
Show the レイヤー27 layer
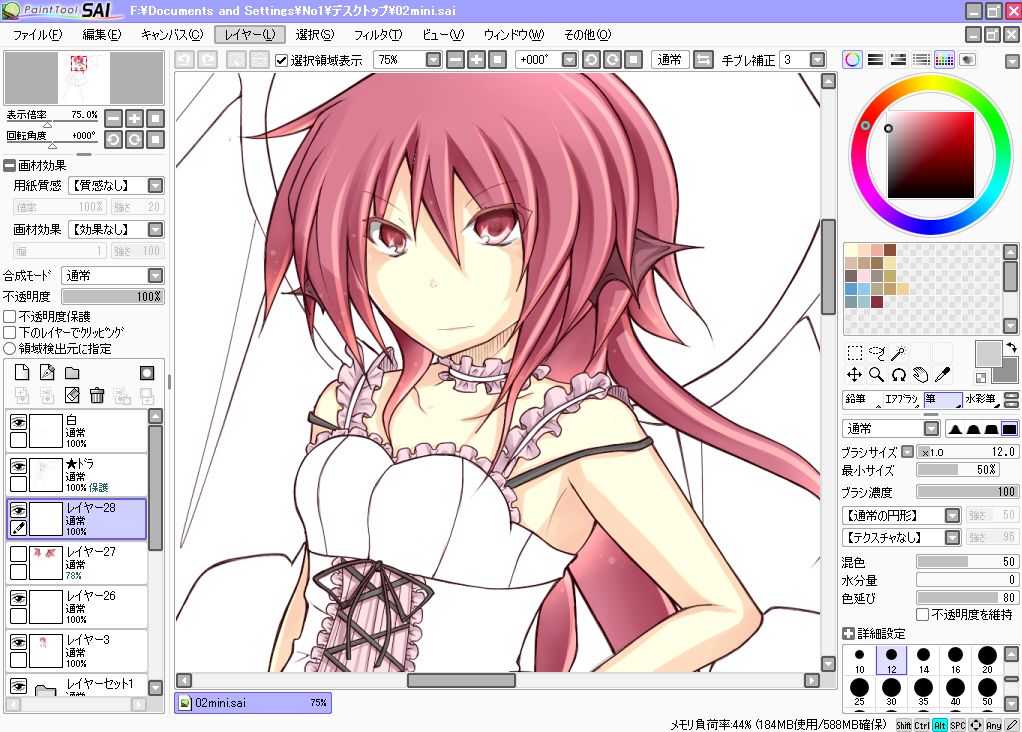18,554
